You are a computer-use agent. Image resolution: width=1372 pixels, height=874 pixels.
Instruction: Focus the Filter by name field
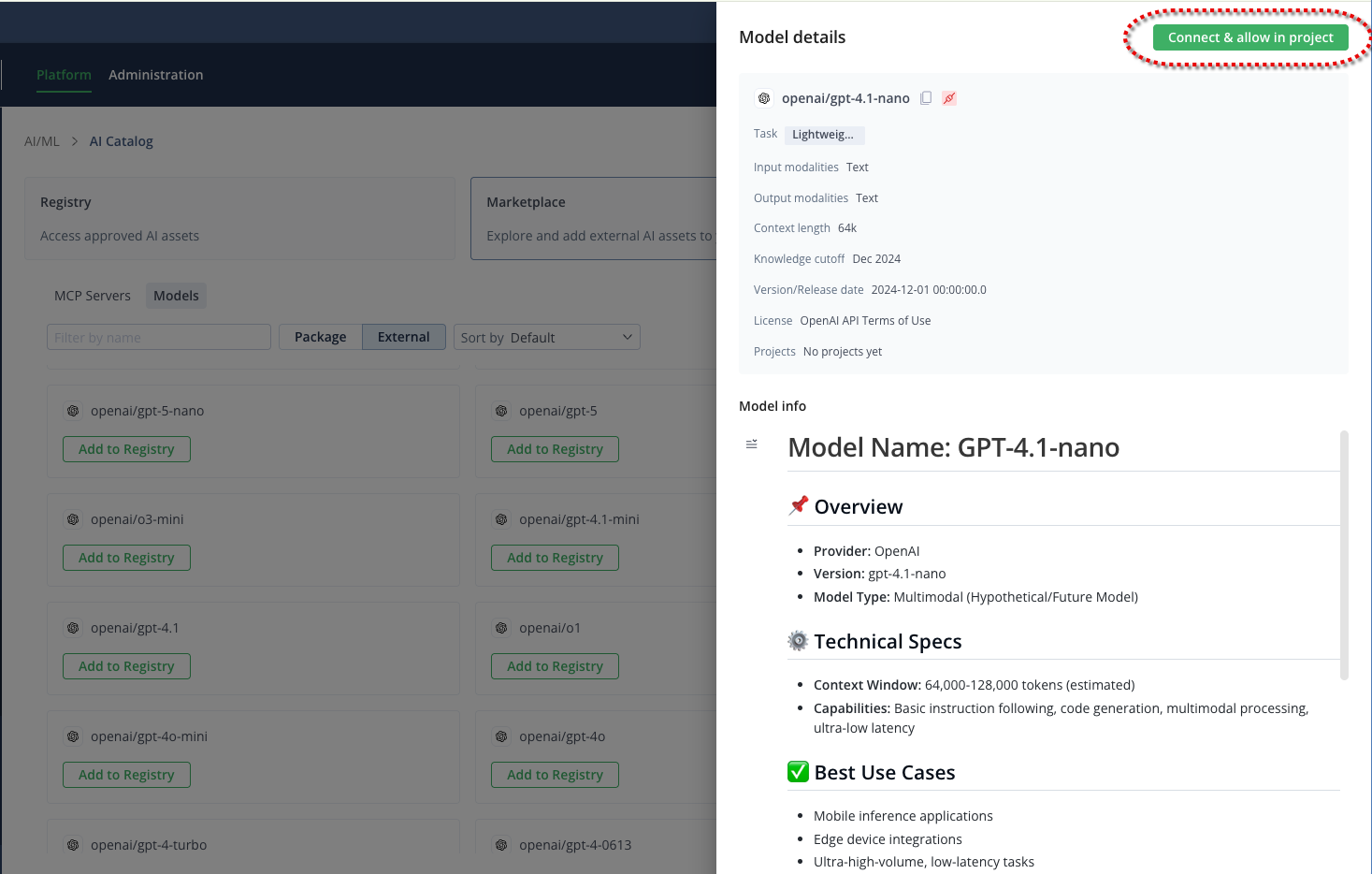click(x=159, y=337)
